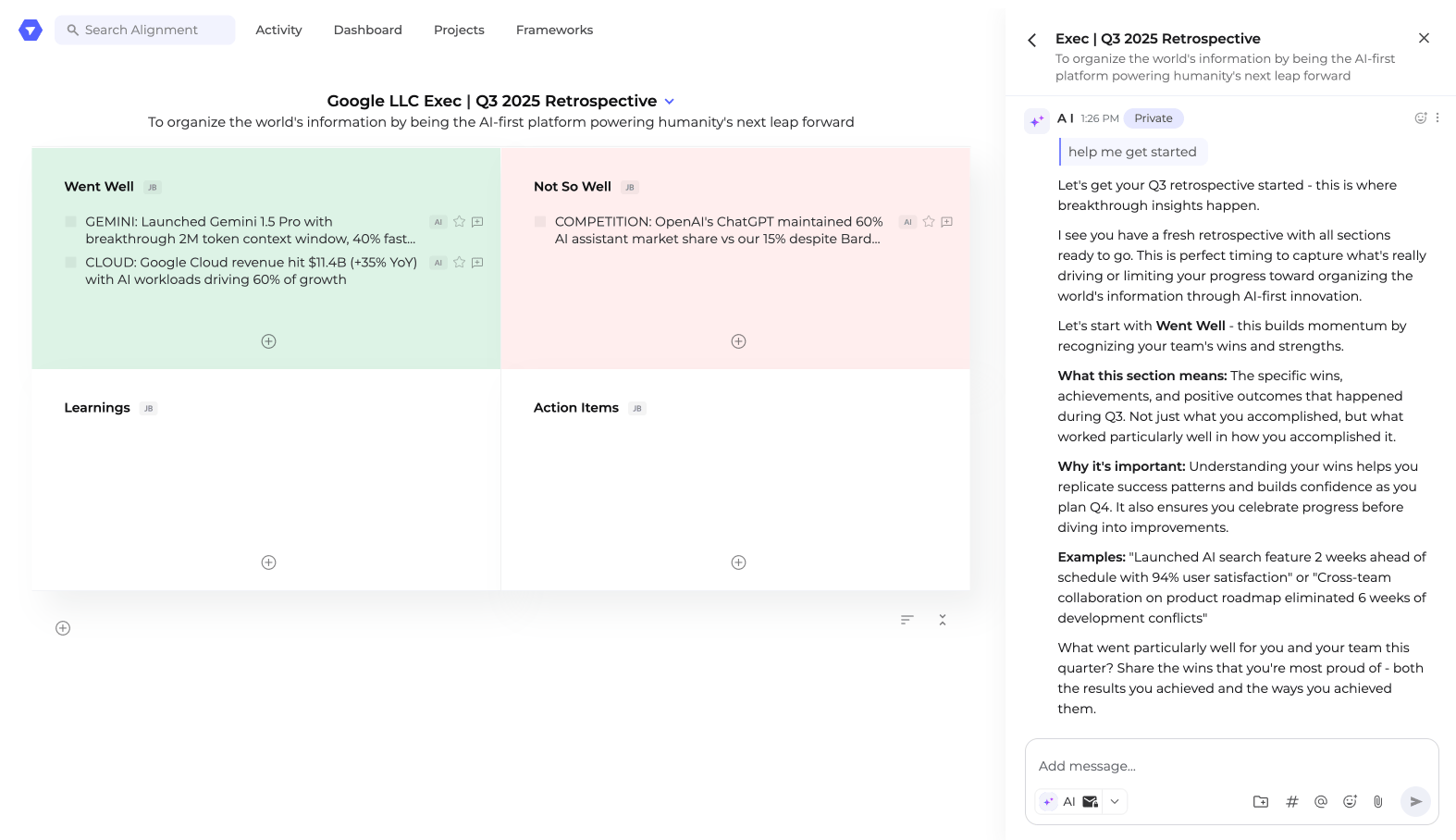Image resolution: width=1456 pixels, height=840 pixels.
Task: Attach a file with the paperclip icon
Action: [x=1378, y=802]
